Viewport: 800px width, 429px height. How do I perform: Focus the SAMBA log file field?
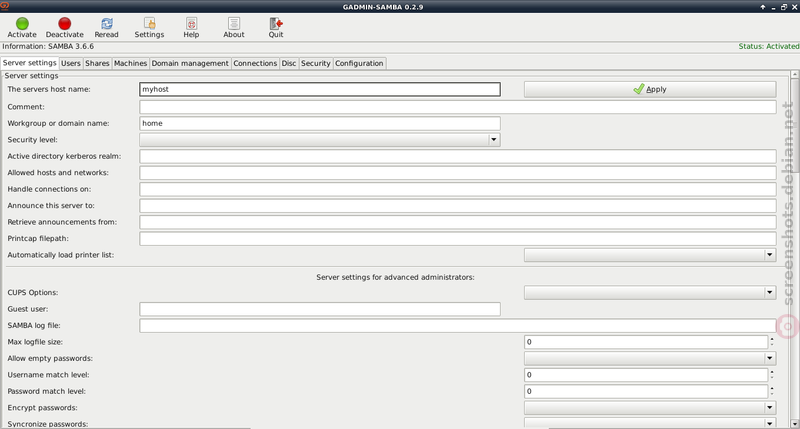[458, 325]
